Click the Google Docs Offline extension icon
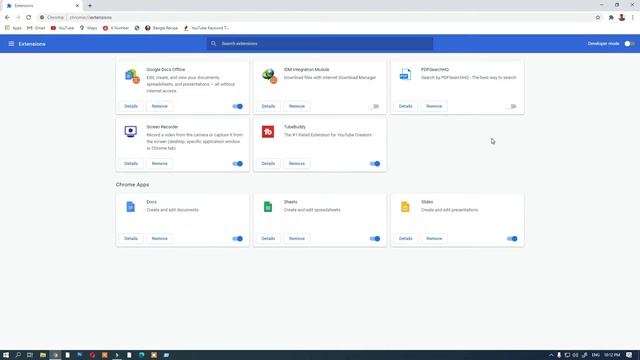Screen dimensions: 640x360 [x=132, y=76]
